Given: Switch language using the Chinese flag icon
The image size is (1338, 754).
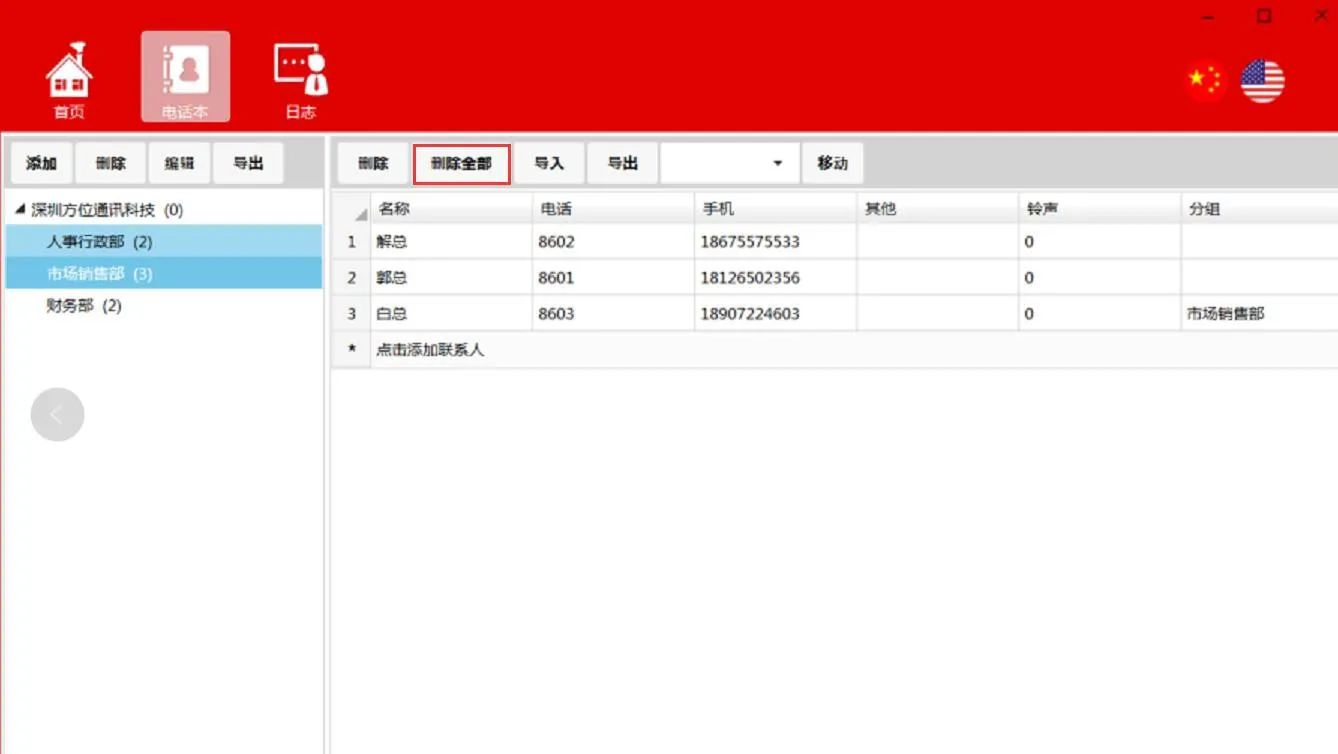Looking at the screenshot, I should [1205, 80].
